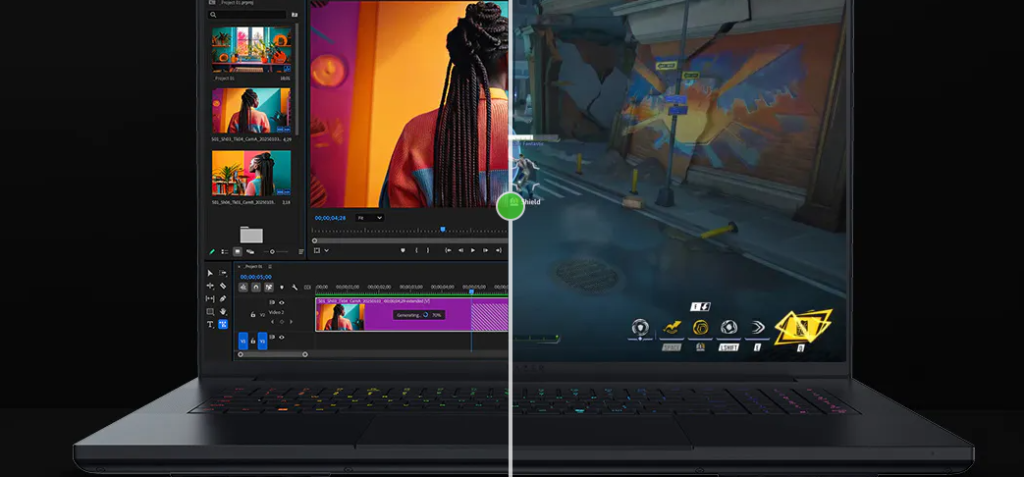Select the Project 01 sequence tab
Image resolution: width=1024 pixels, height=477 pixels.
pos(253,266)
